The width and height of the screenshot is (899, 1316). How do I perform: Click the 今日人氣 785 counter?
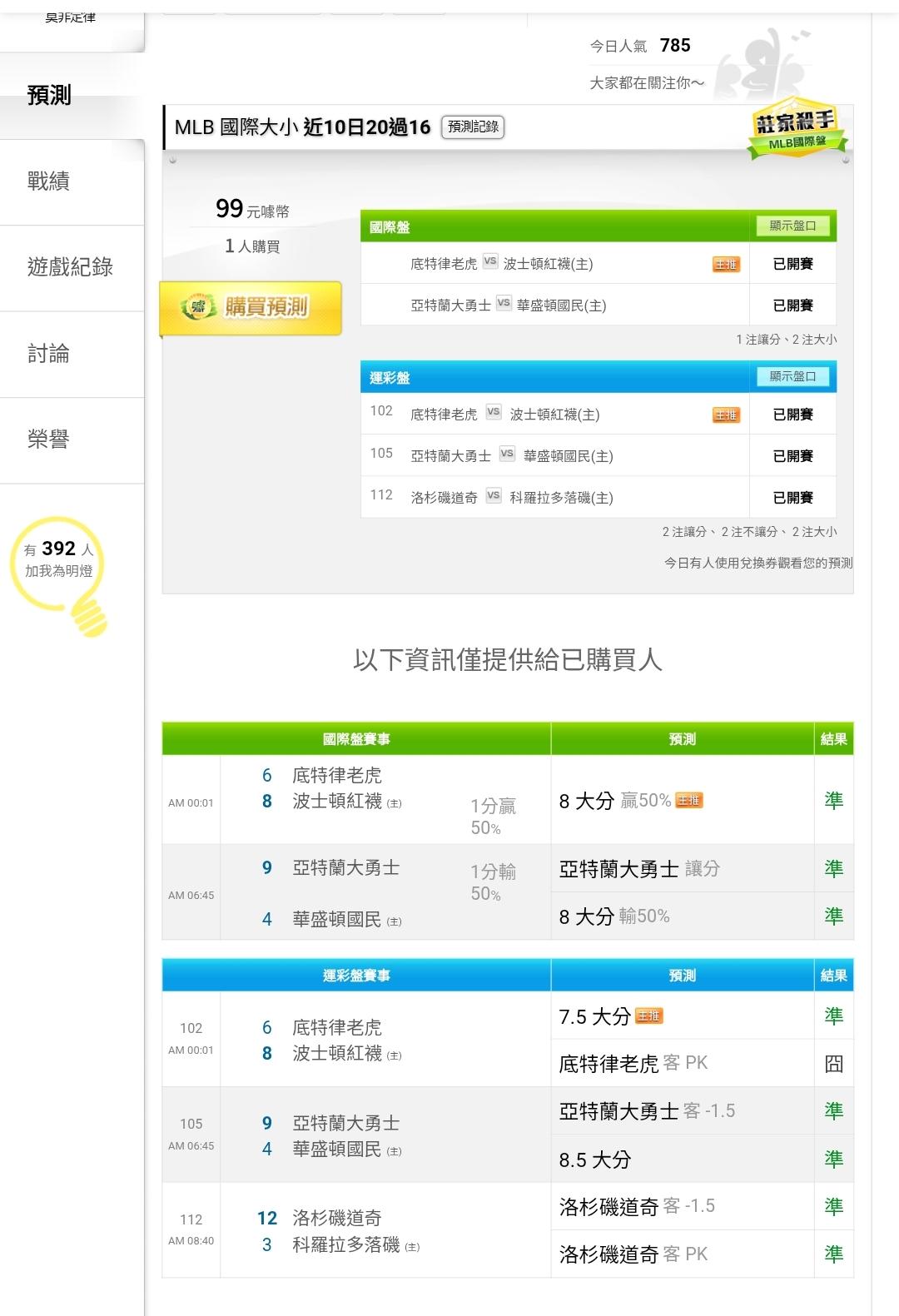coord(640,46)
